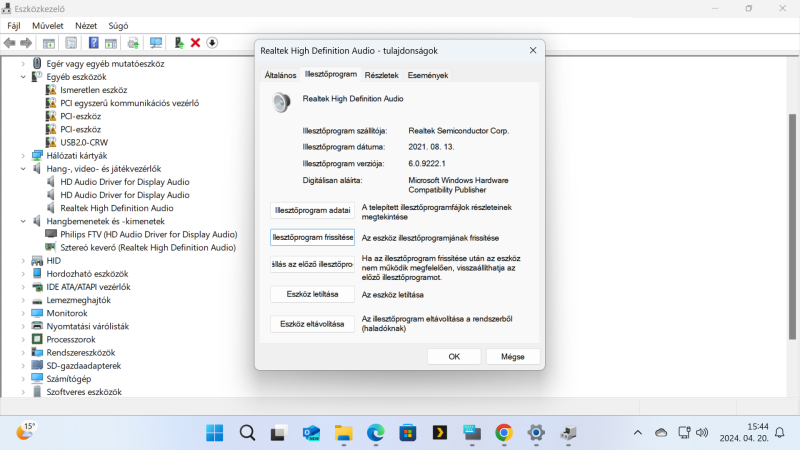Click the Illesztőprogram adatai button

click(312, 210)
